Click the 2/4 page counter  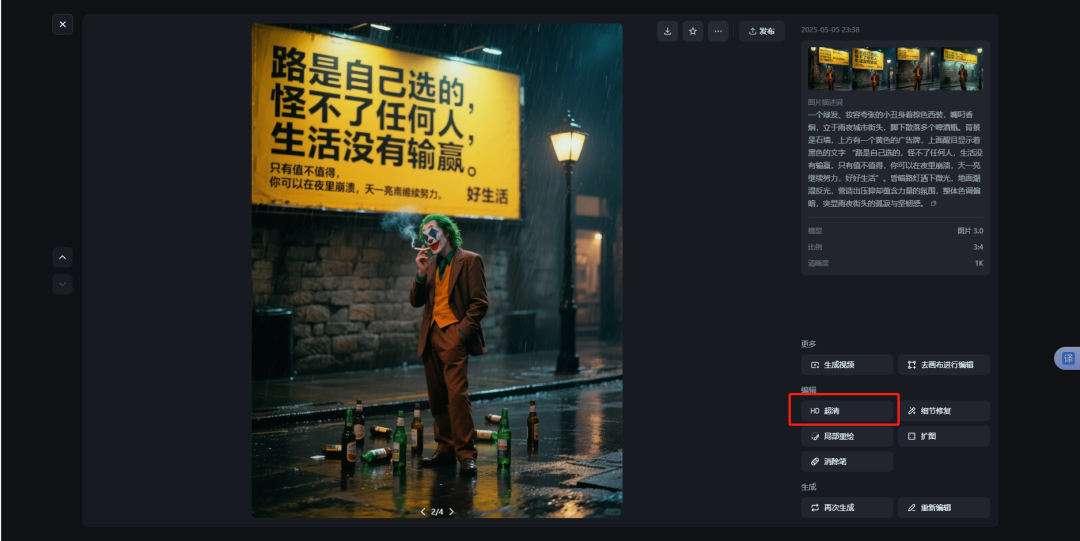click(x=437, y=512)
